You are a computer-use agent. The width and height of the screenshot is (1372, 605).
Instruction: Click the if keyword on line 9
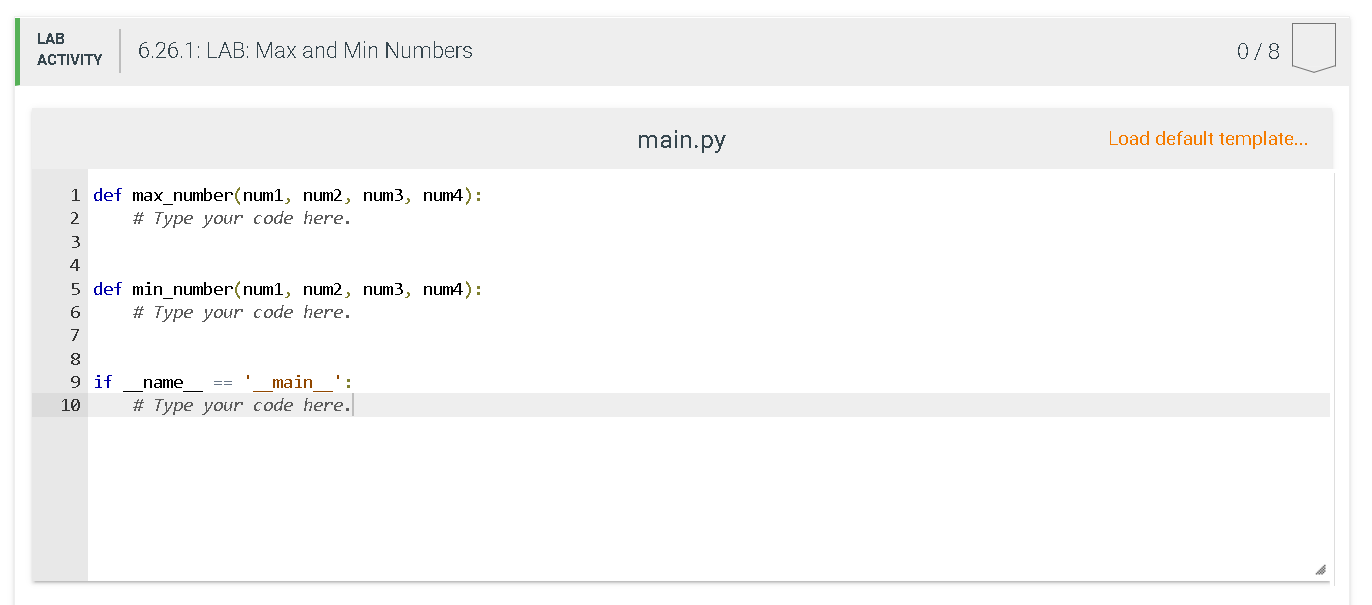99,382
